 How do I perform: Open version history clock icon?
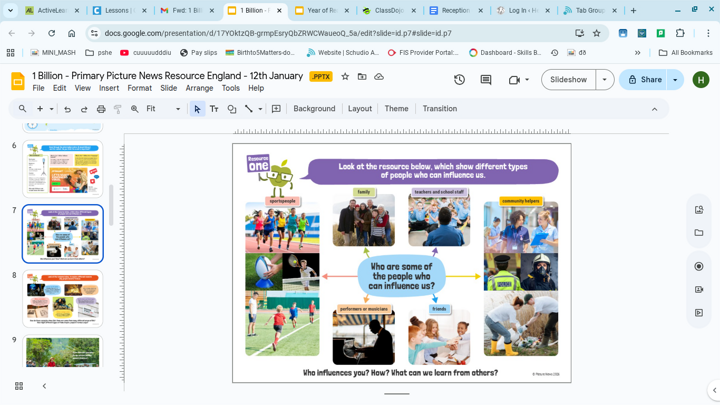tap(459, 80)
